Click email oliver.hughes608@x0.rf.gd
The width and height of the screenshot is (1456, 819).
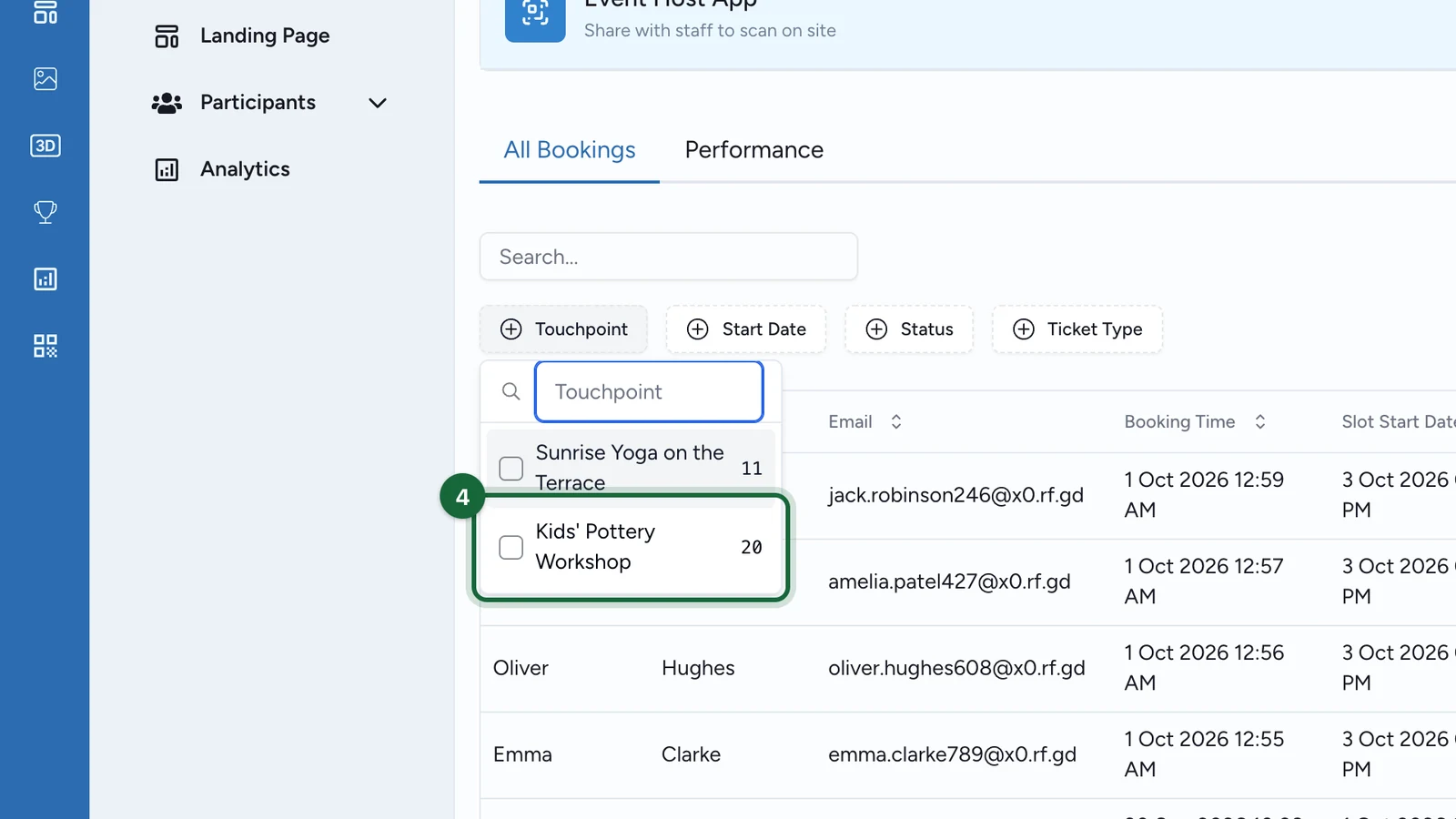[x=956, y=668]
